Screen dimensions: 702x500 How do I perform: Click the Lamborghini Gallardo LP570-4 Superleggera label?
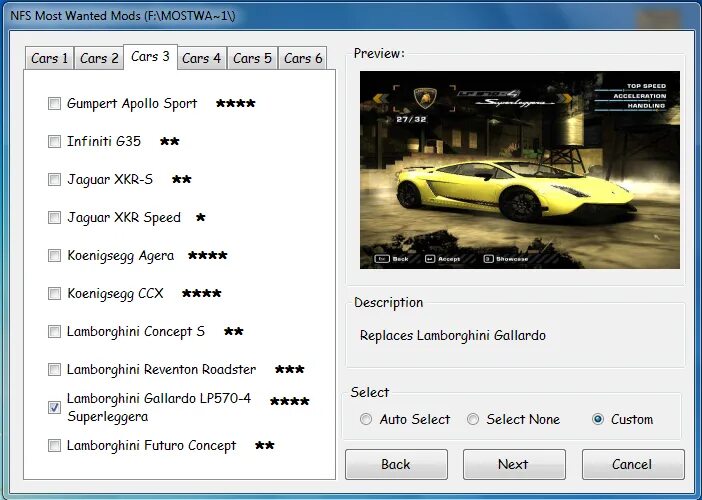tap(159, 407)
